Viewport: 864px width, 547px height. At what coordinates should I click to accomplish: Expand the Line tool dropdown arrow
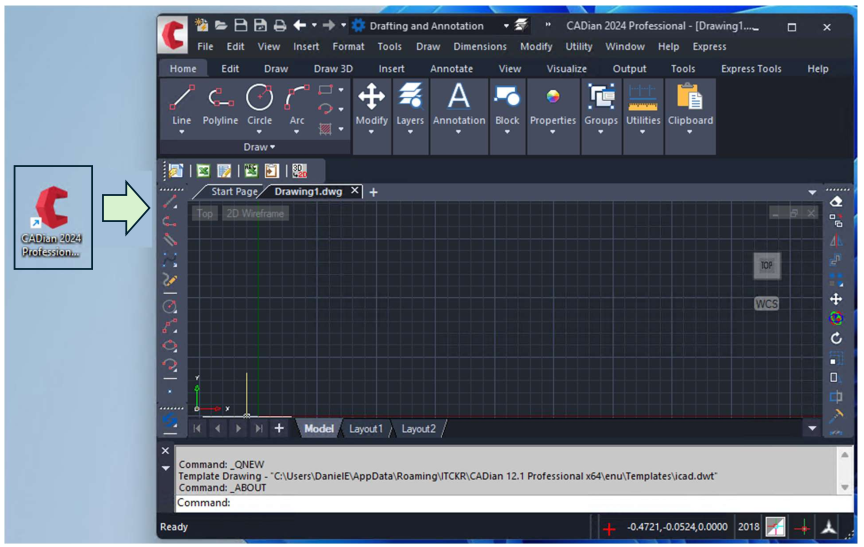click(x=181, y=132)
